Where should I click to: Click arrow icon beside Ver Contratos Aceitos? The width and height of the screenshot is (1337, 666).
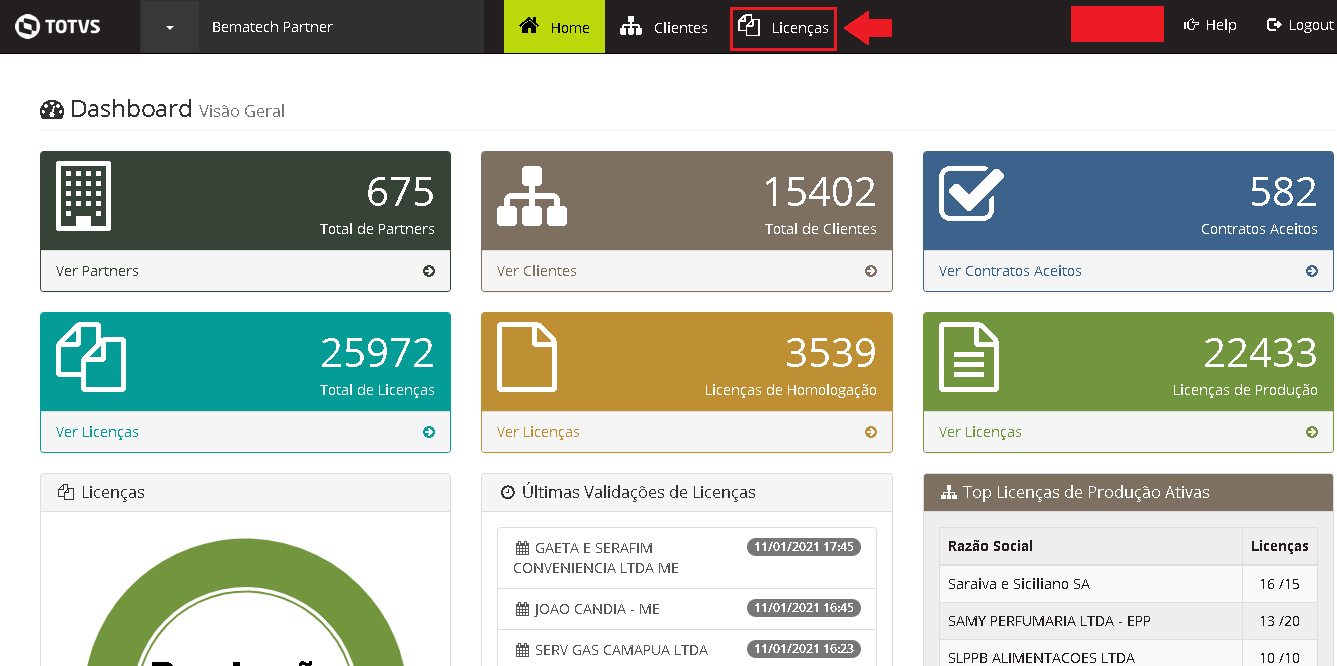point(1312,271)
